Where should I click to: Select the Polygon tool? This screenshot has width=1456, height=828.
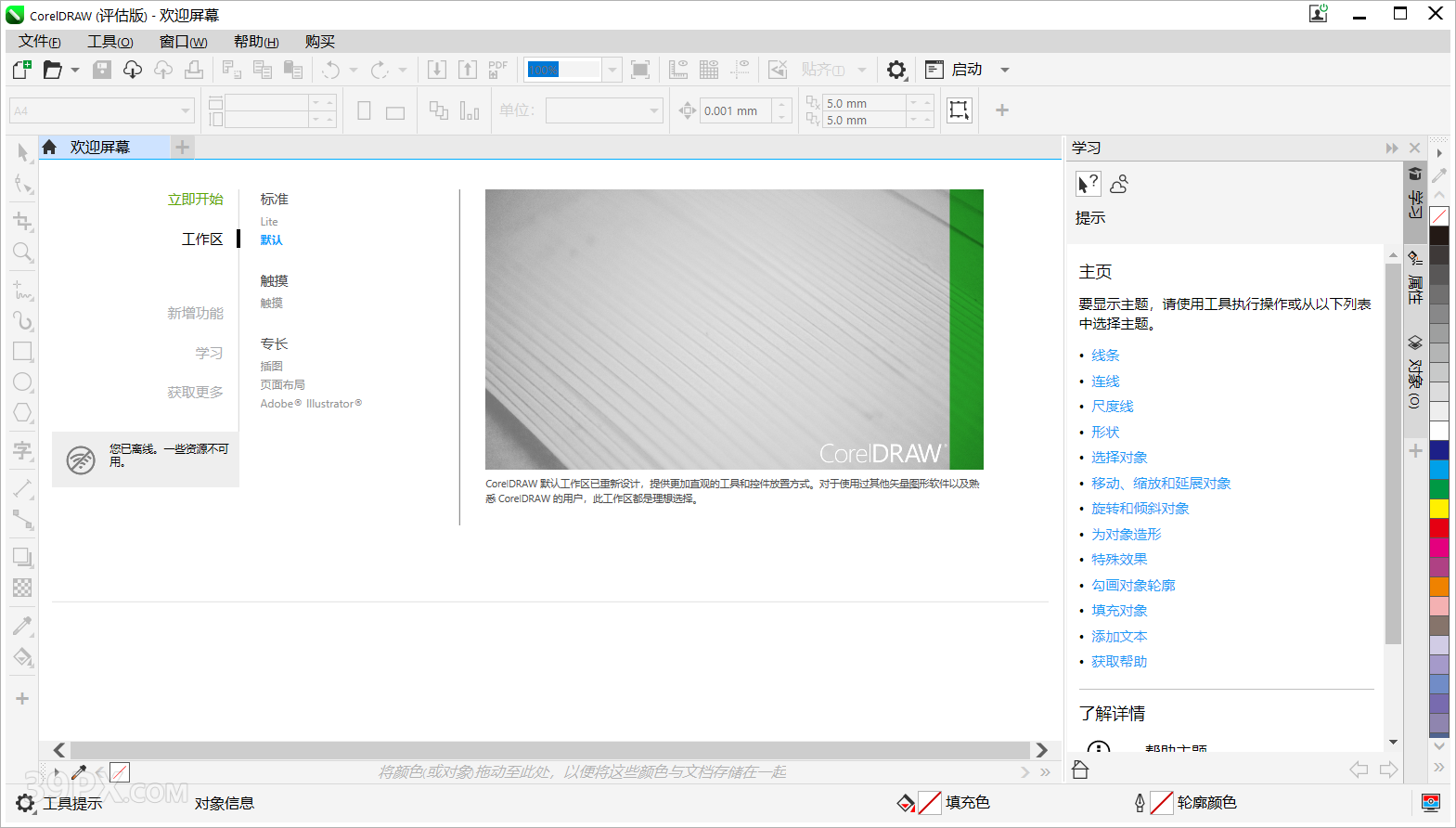tap(23, 413)
